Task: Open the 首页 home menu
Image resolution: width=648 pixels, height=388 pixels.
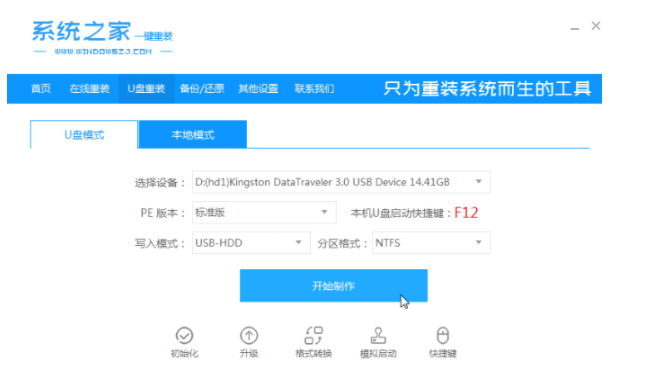Action: pyautogui.click(x=41, y=88)
